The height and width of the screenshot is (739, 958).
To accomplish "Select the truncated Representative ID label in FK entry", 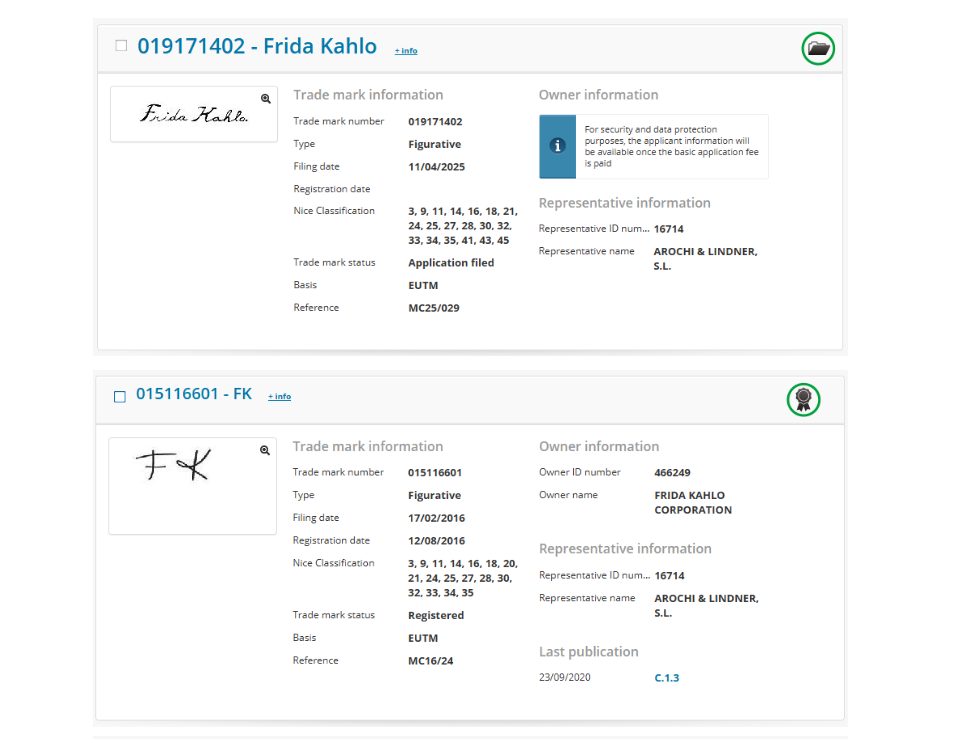I will point(594,575).
